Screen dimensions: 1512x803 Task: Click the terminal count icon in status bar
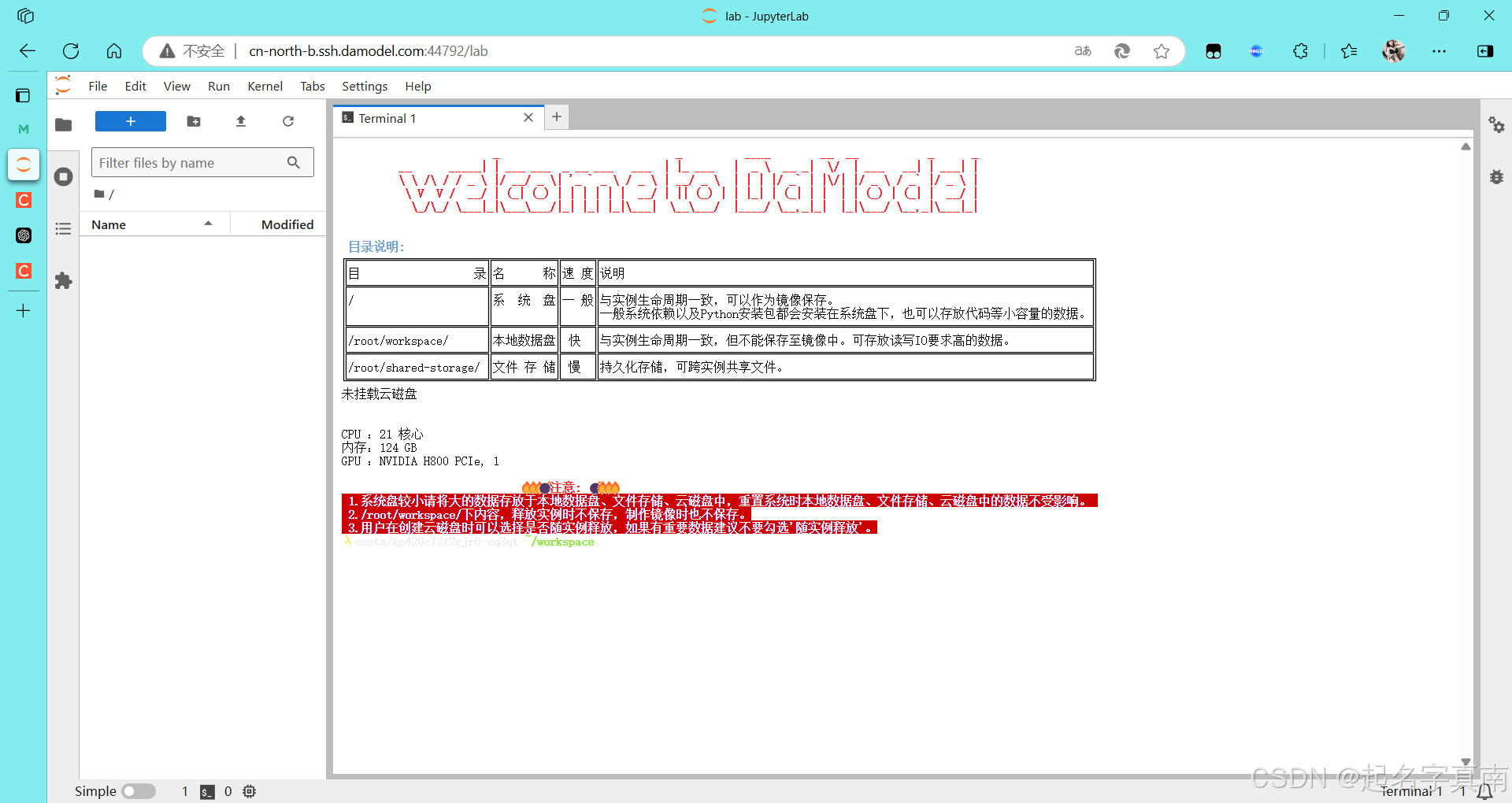(207, 792)
